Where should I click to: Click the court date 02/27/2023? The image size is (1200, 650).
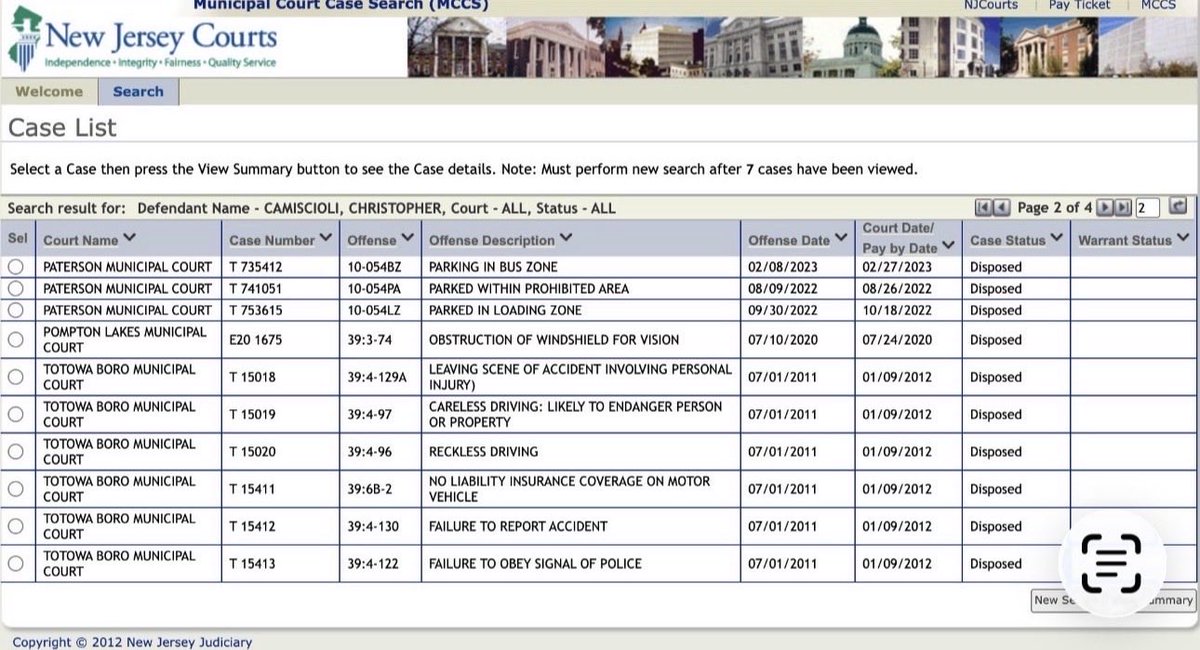click(x=897, y=267)
